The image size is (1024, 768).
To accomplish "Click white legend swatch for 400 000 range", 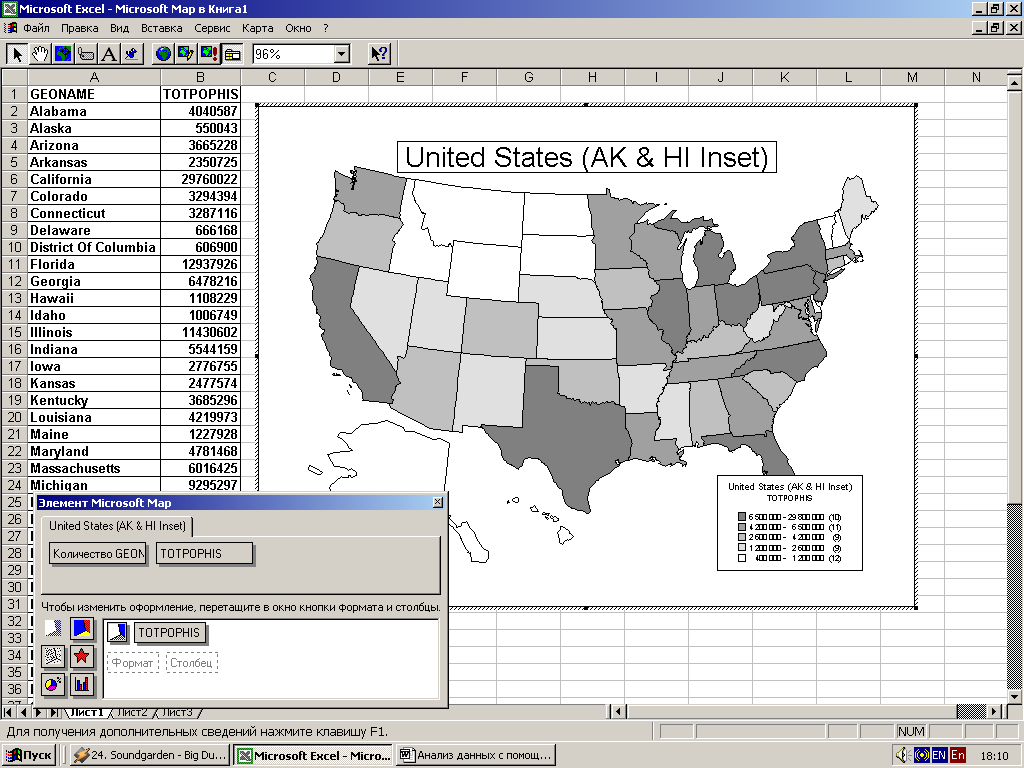I will coord(741,558).
